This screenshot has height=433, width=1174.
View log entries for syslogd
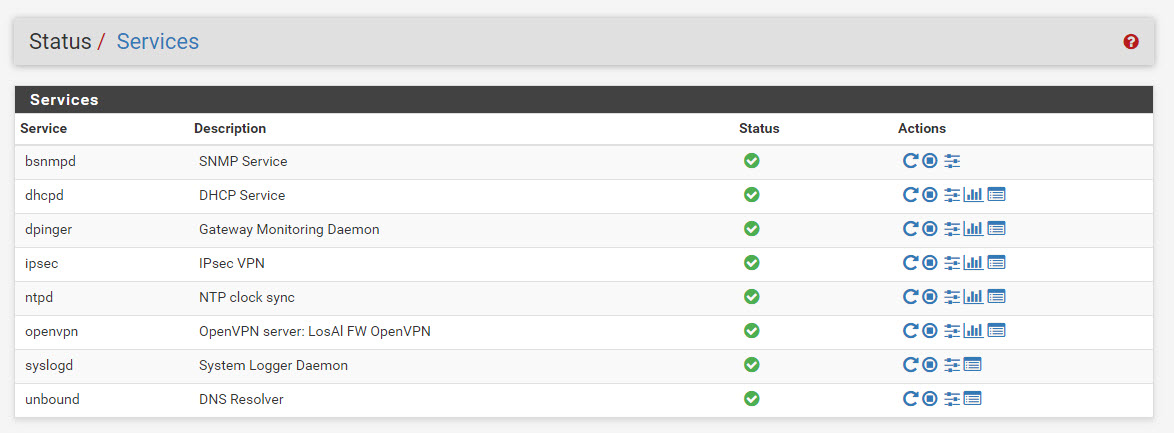point(973,365)
